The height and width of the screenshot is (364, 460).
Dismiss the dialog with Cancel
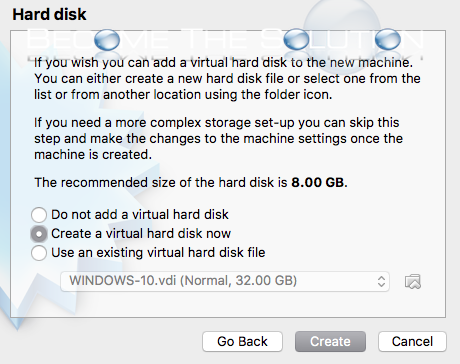[412, 341]
